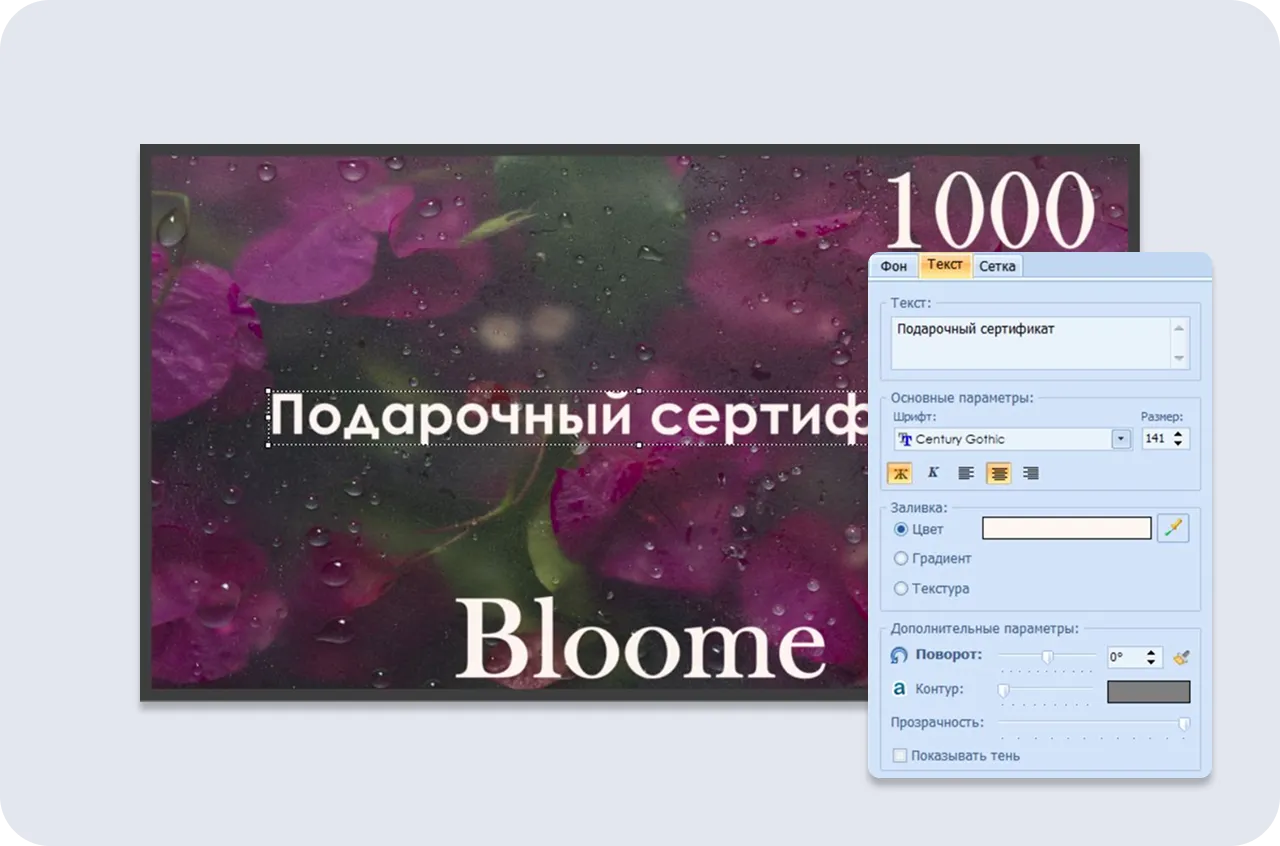Enable the Показывать тень checkbox

click(x=900, y=756)
